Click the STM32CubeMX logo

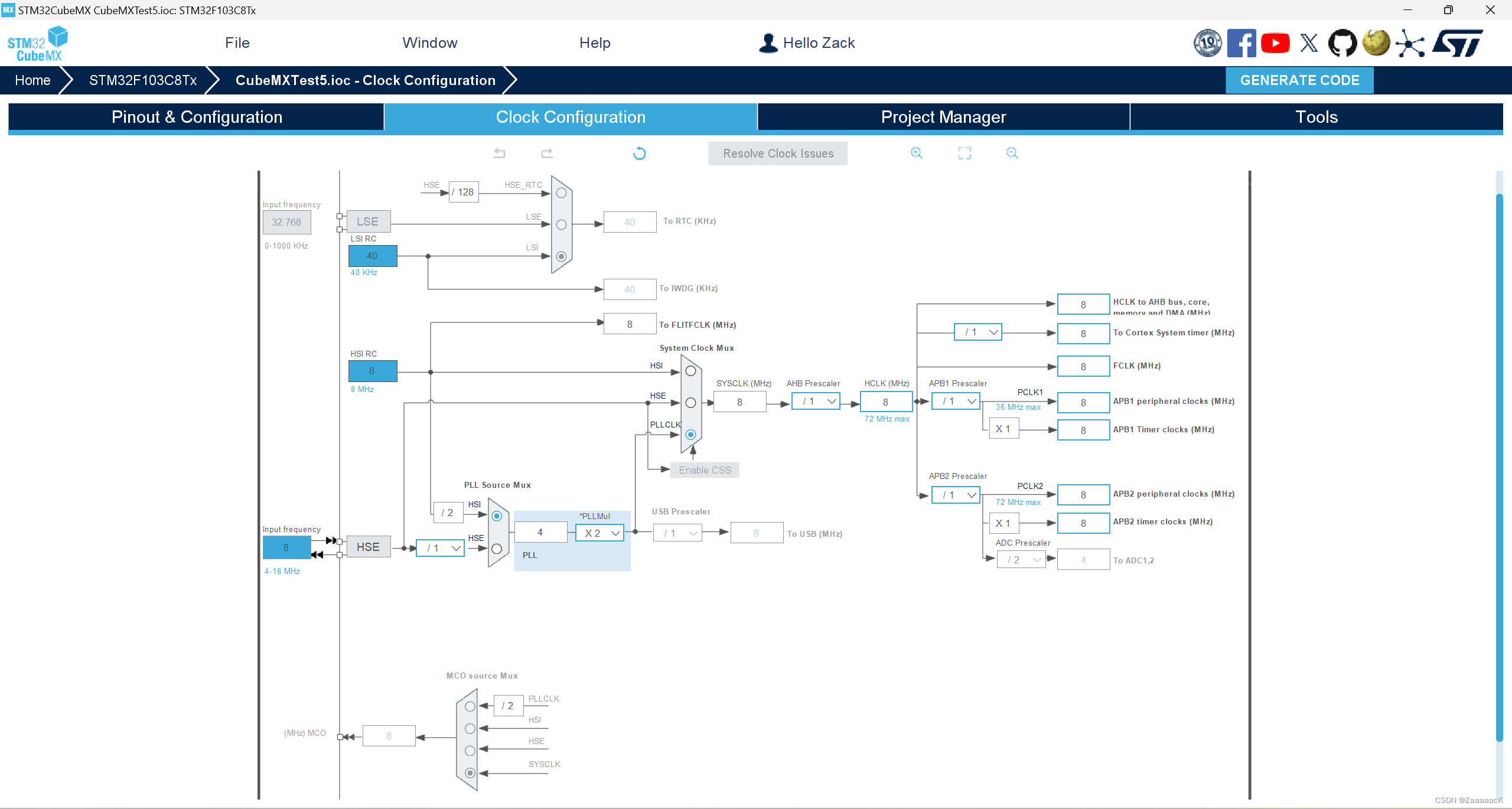pyautogui.click(x=38, y=44)
